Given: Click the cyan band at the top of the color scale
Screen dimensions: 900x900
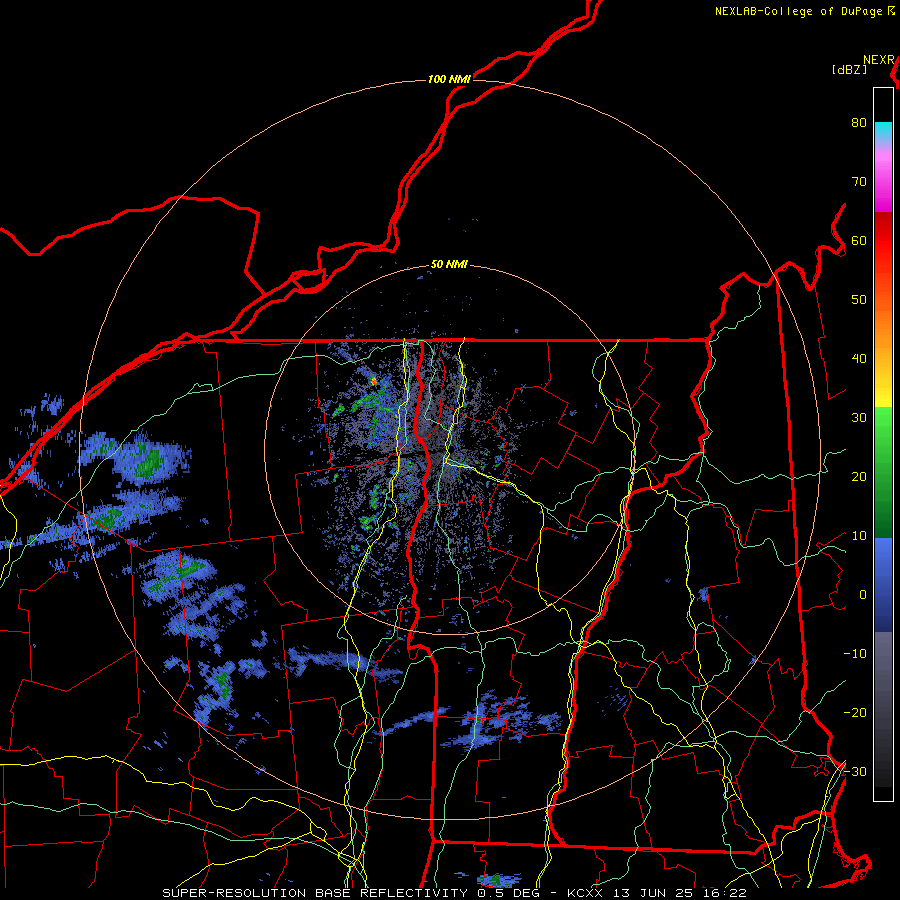Looking at the screenshot, I should 883,132.
